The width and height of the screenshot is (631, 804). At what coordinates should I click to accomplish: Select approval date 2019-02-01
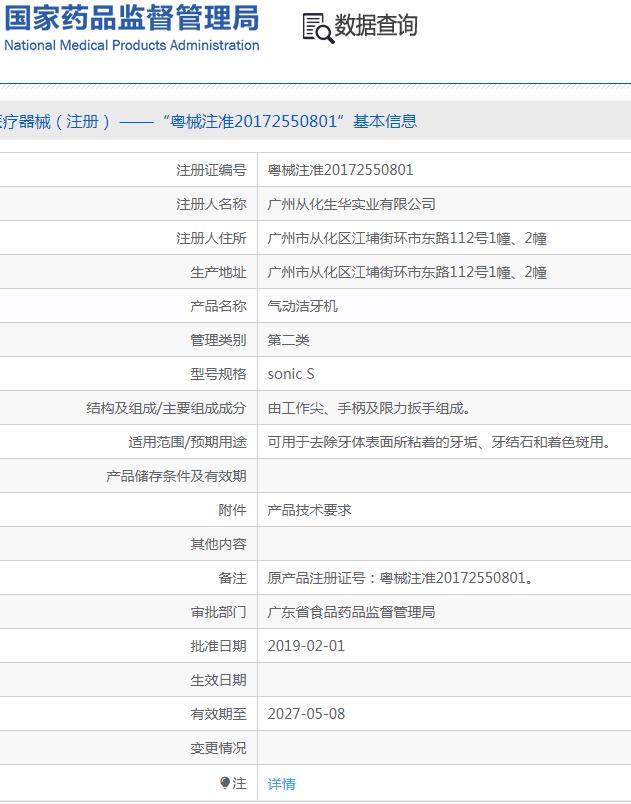(306, 646)
